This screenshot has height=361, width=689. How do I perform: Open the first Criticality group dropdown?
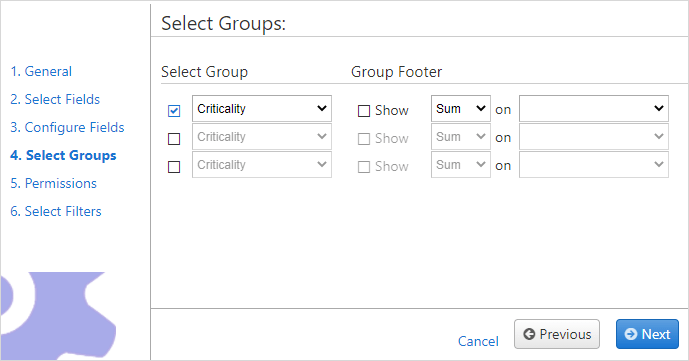point(262,108)
